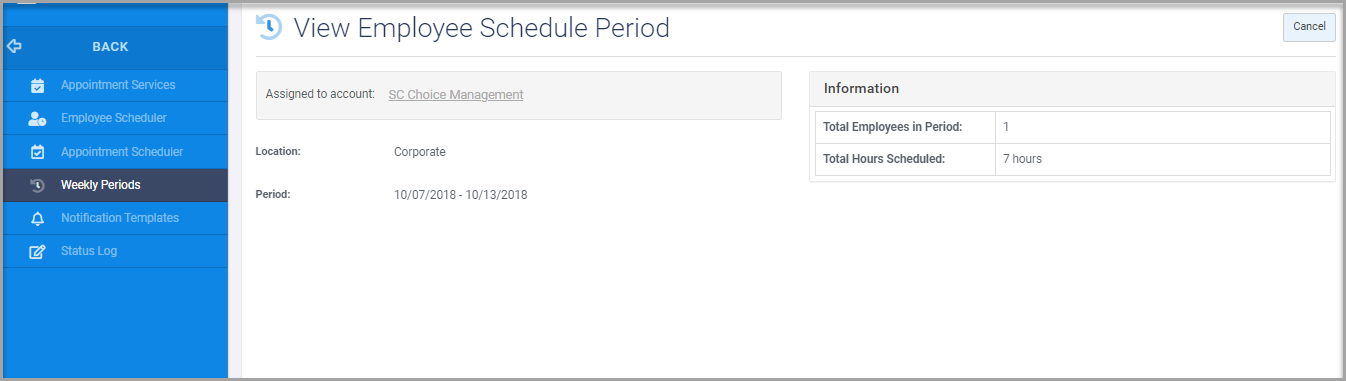This screenshot has height=381, width=1346.
Task: Click the BACK label in sidebar
Action: coord(110,47)
